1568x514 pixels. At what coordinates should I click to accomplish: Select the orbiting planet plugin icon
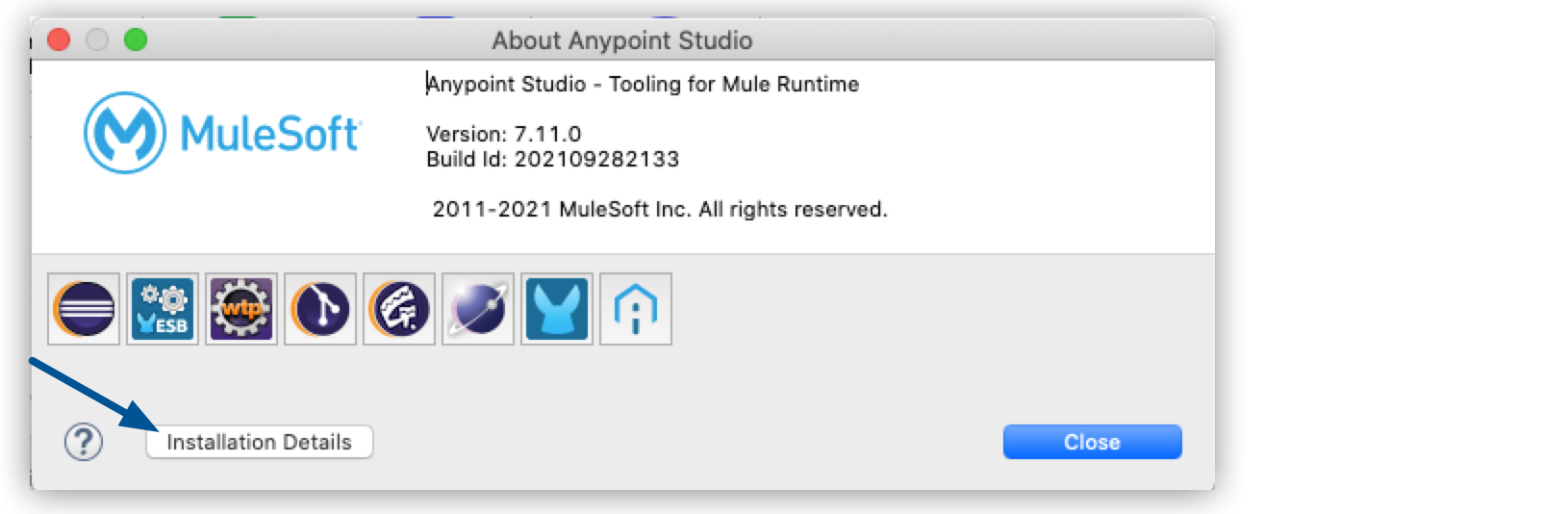coord(478,309)
